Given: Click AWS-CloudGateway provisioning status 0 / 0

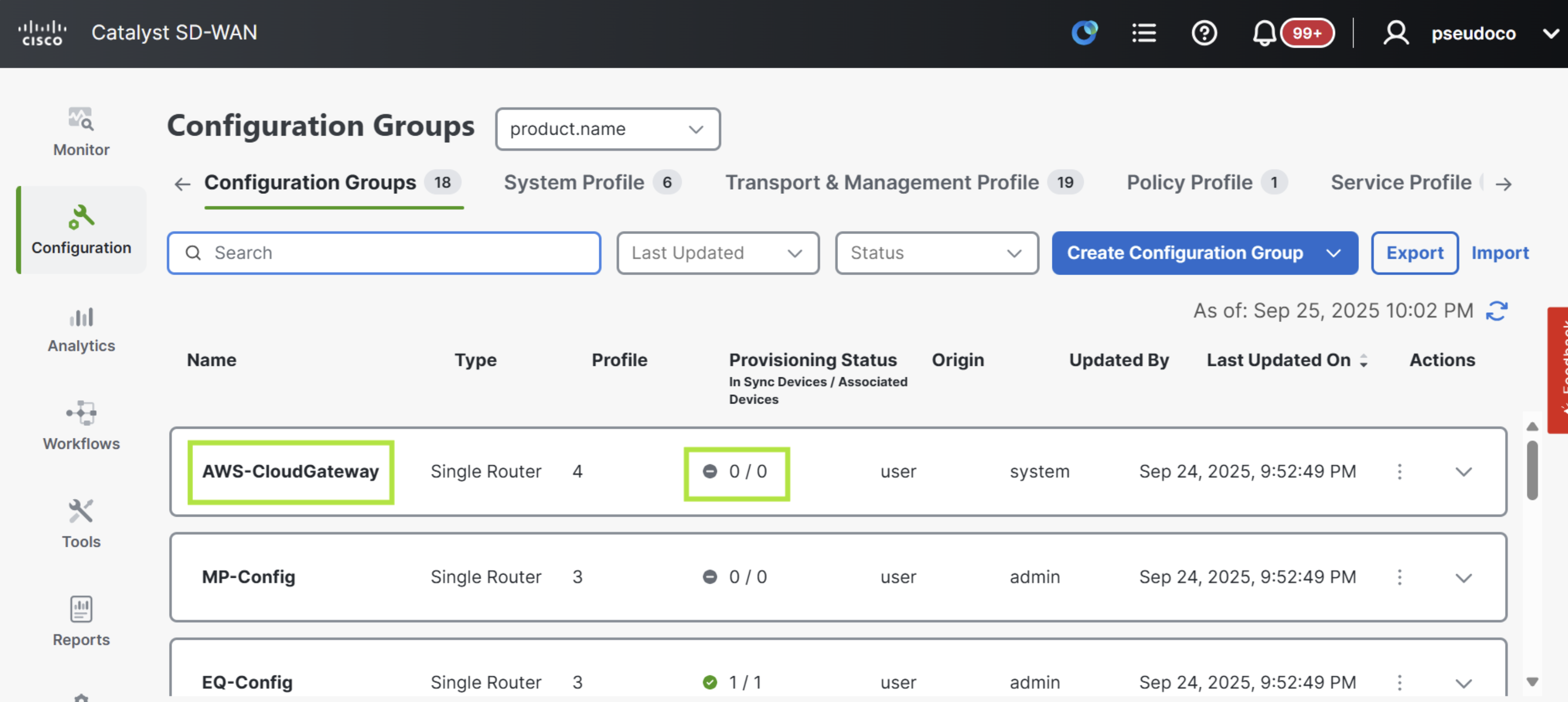Looking at the screenshot, I should (735, 472).
